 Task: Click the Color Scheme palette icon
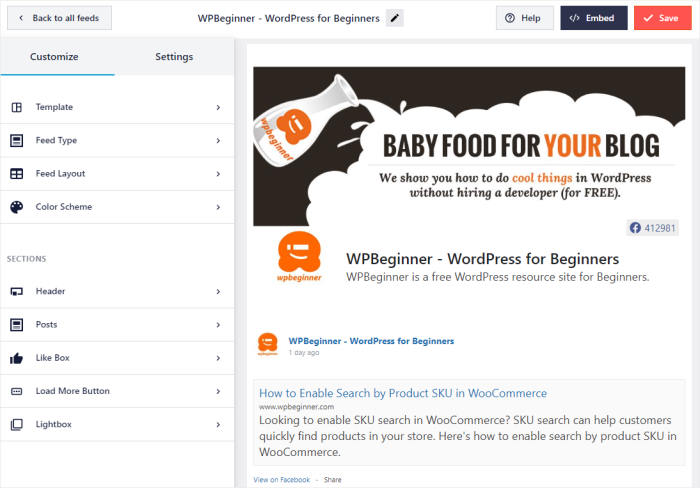[x=16, y=207]
